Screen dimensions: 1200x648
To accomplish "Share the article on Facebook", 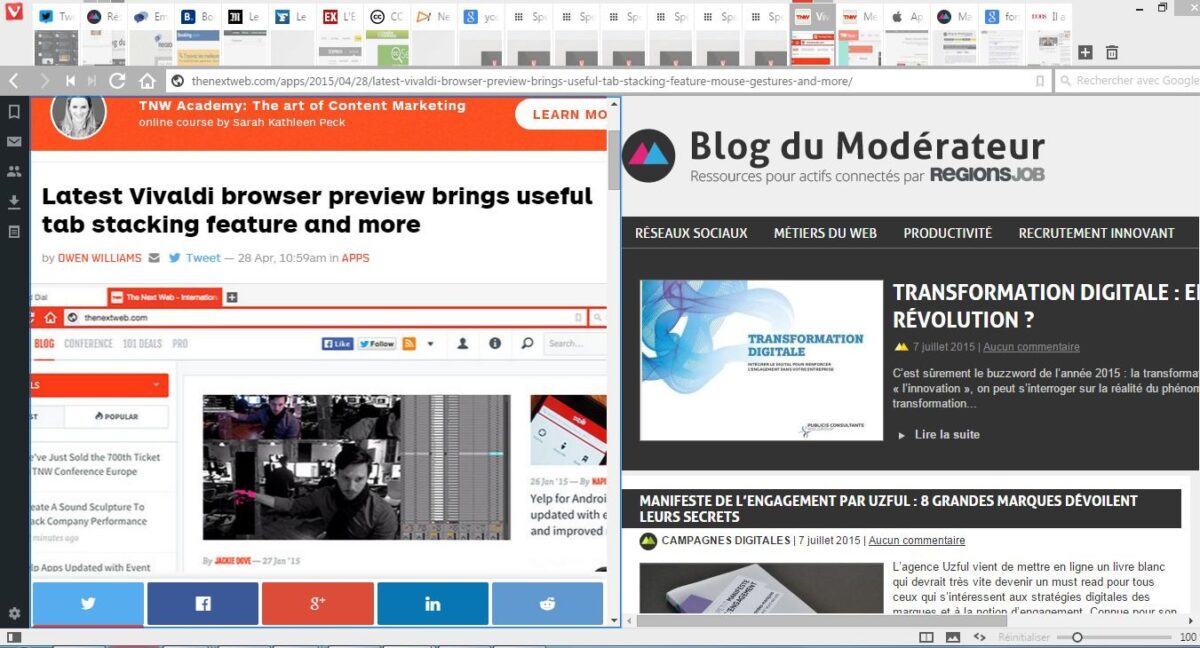I will pyautogui.click(x=203, y=604).
